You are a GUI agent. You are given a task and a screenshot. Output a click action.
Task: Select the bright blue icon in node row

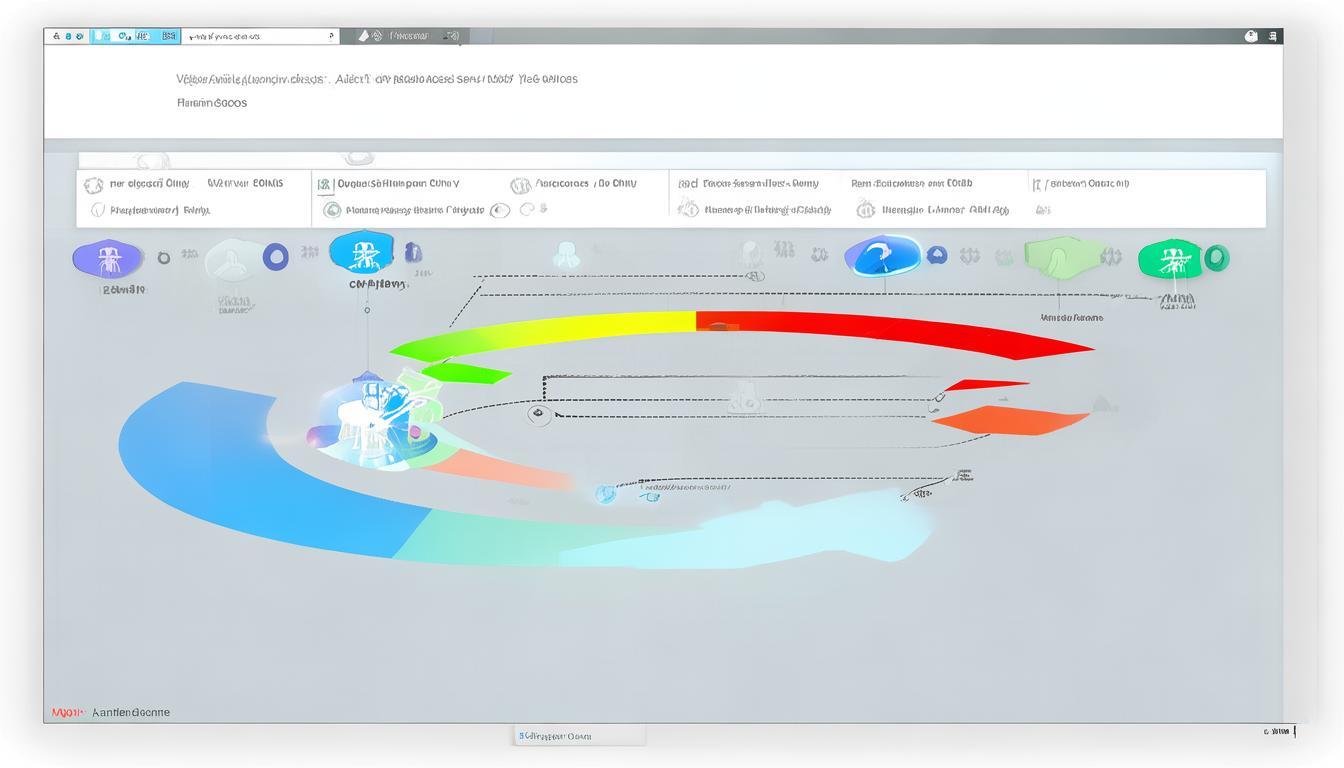click(361, 252)
